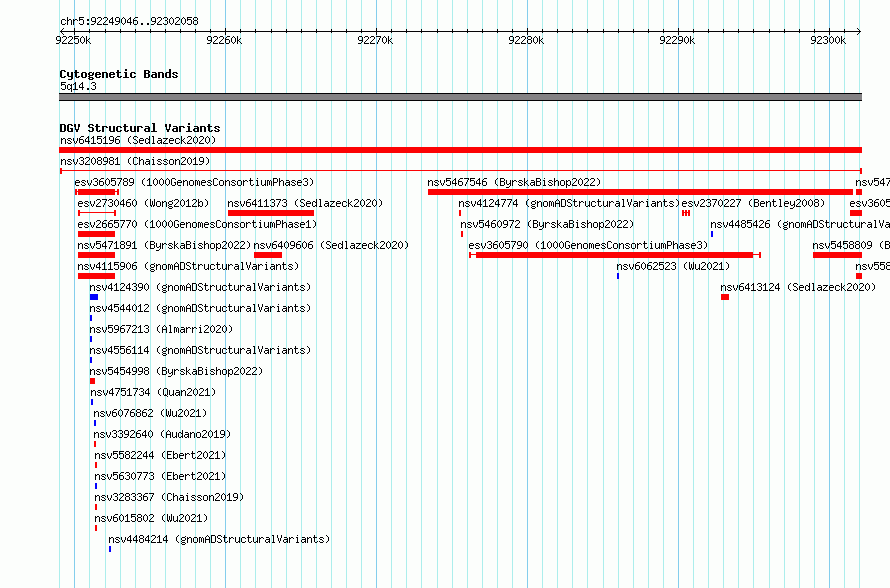Click the 92290k ruler tick label
This screenshot has height=588, width=890.
point(677,40)
